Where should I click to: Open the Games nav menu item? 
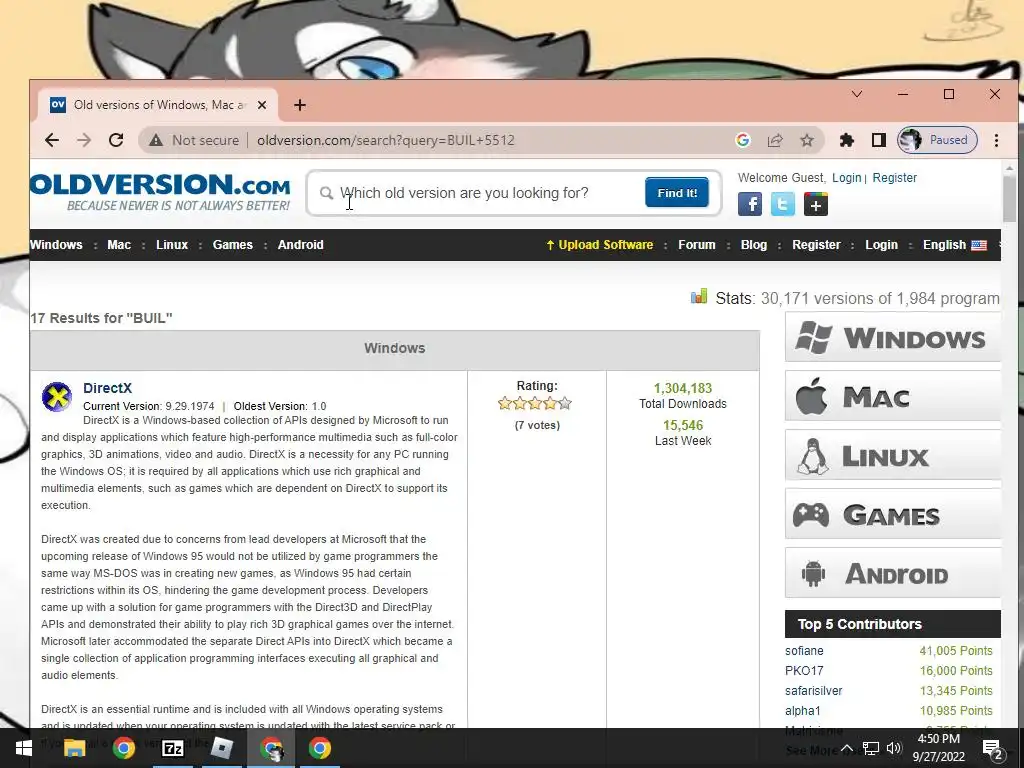pos(232,245)
